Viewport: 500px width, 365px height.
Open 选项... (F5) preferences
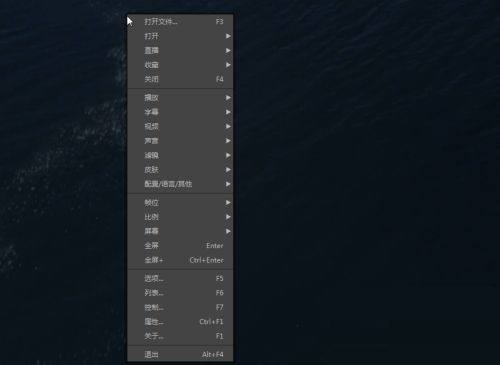180,278
